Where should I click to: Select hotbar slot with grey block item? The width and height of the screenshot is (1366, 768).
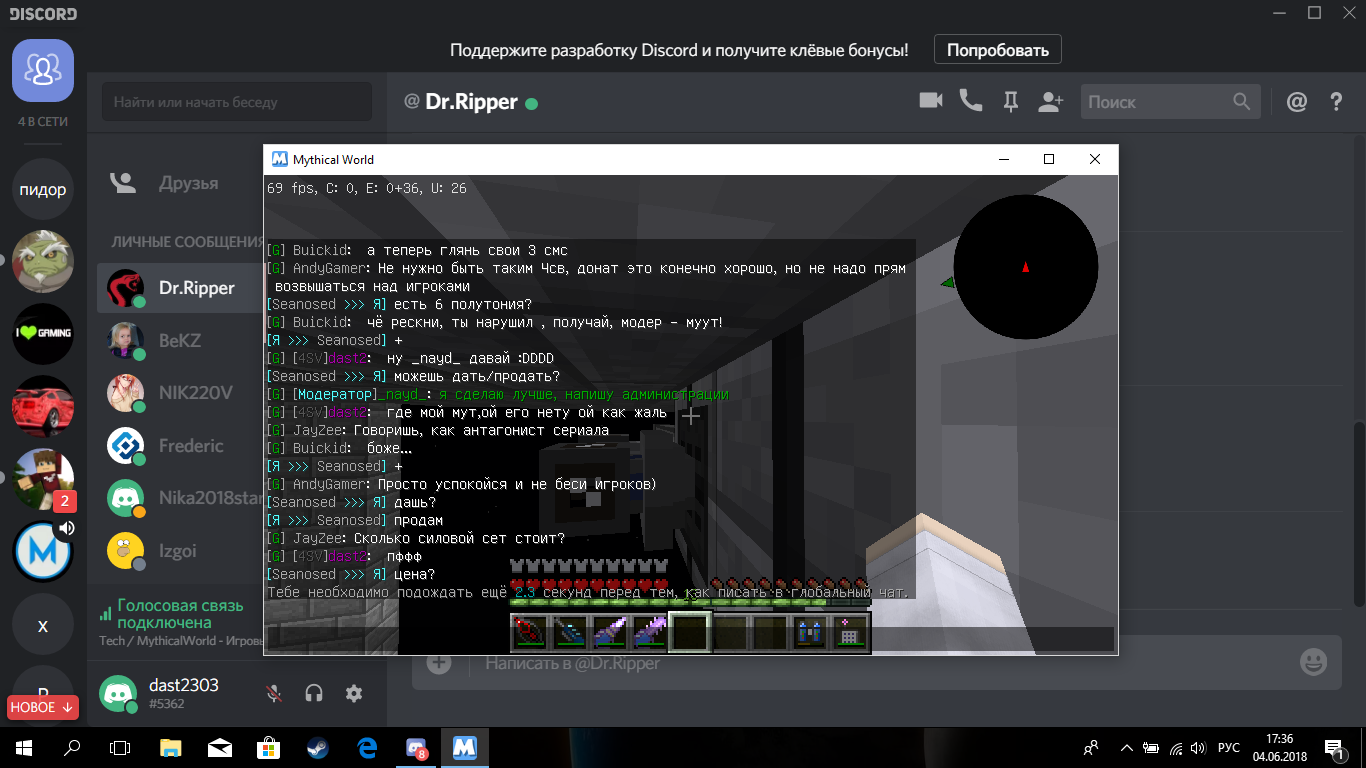click(850, 633)
